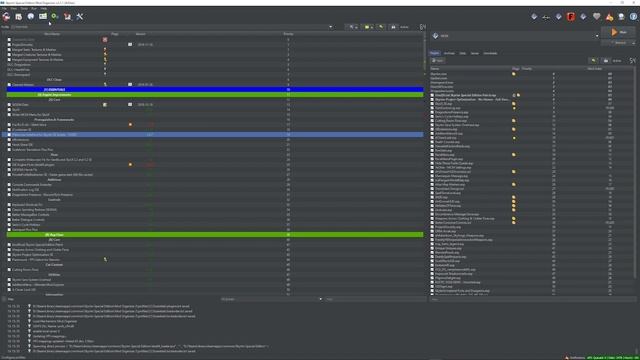Switch to the Downloads tab
Viewport: 640px width, 360px height.
pos(491,53)
